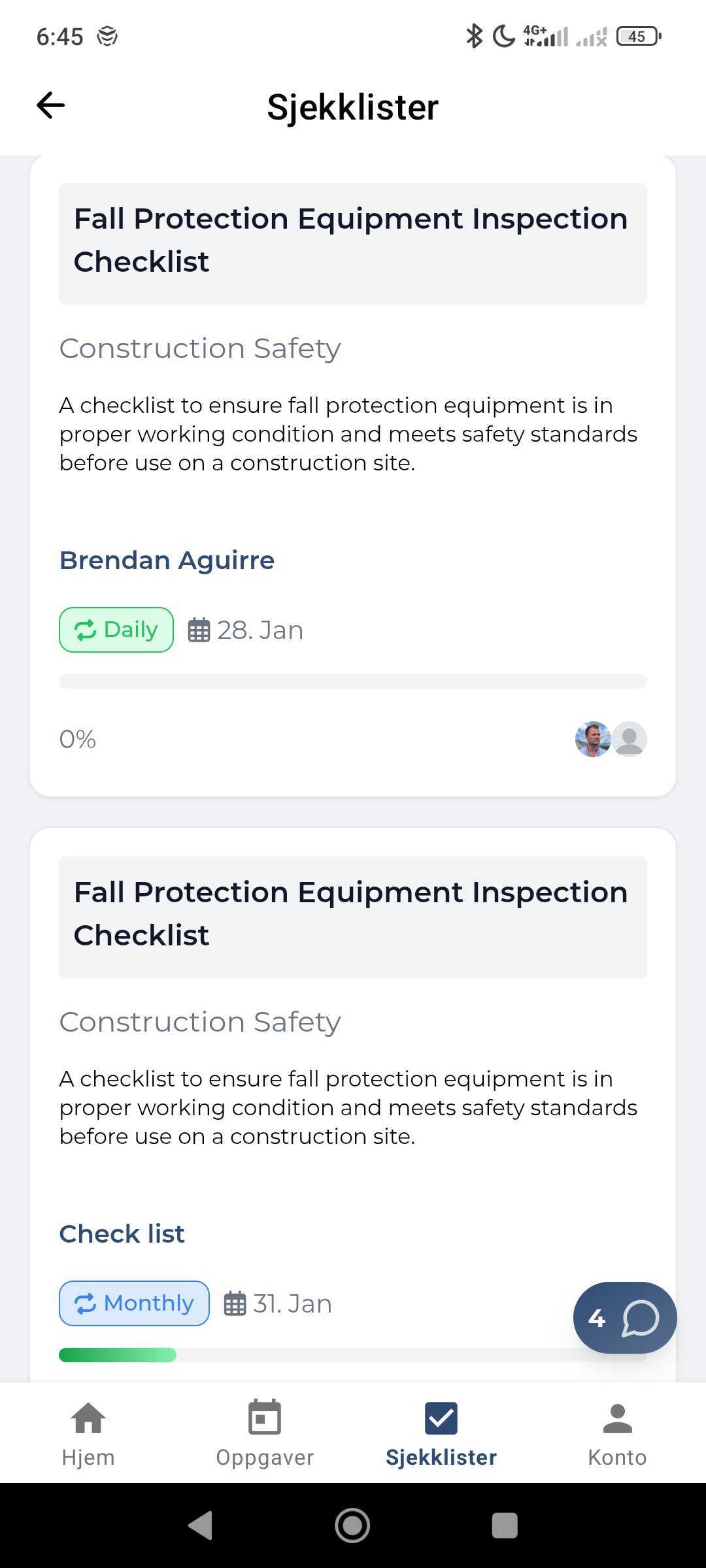
Task: Tap the calendar icon next to 28. Jan
Action: pyautogui.click(x=200, y=629)
